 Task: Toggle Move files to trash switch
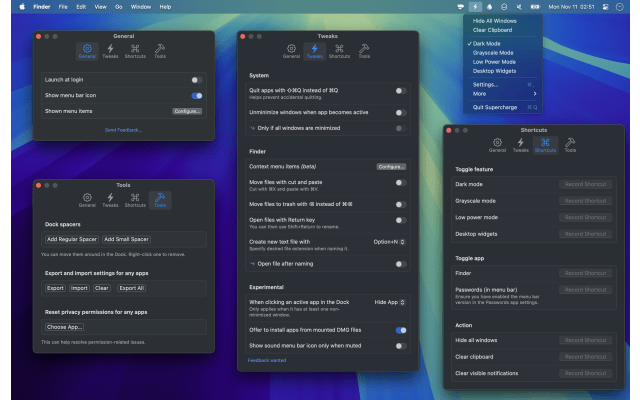[x=400, y=204]
